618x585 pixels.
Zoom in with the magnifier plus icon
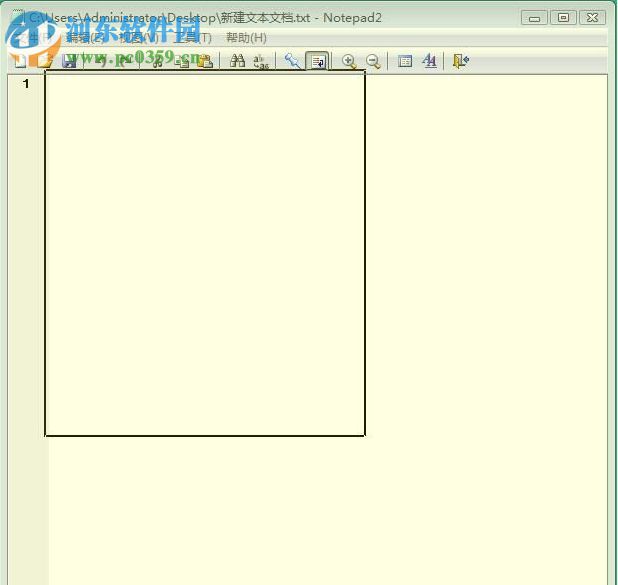349,61
